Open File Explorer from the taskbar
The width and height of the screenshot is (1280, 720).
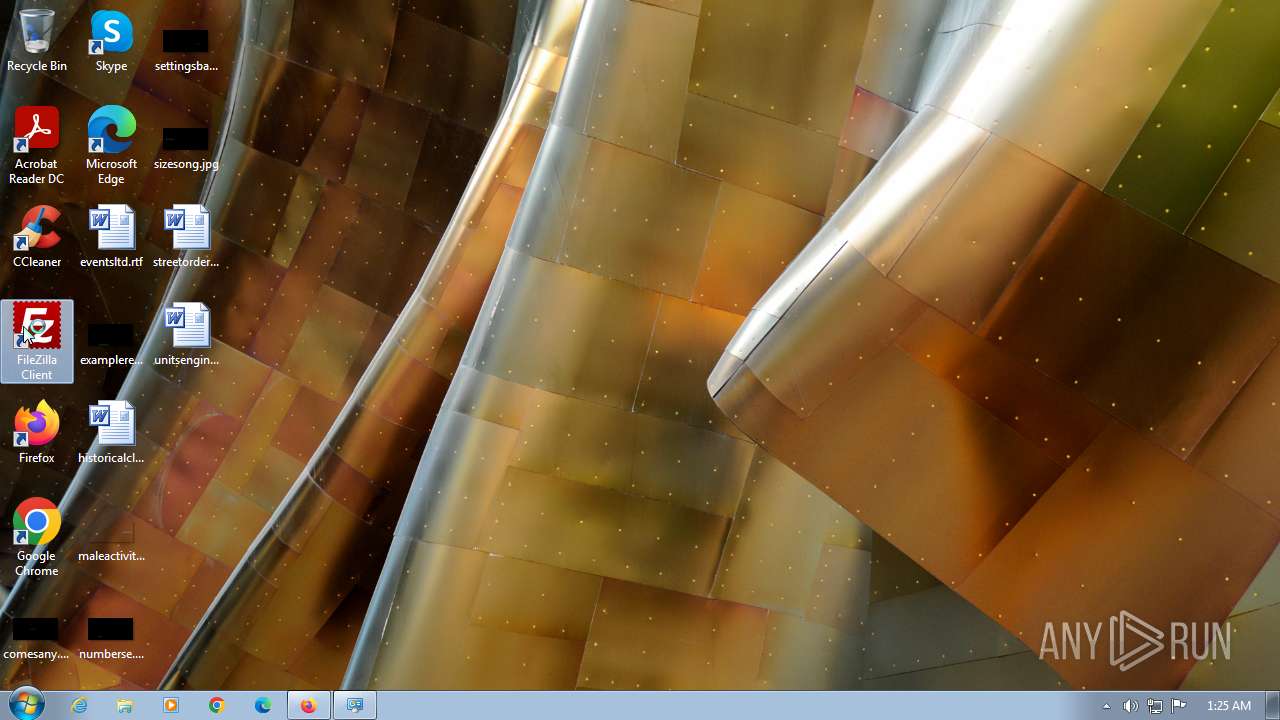pyautogui.click(x=125, y=705)
